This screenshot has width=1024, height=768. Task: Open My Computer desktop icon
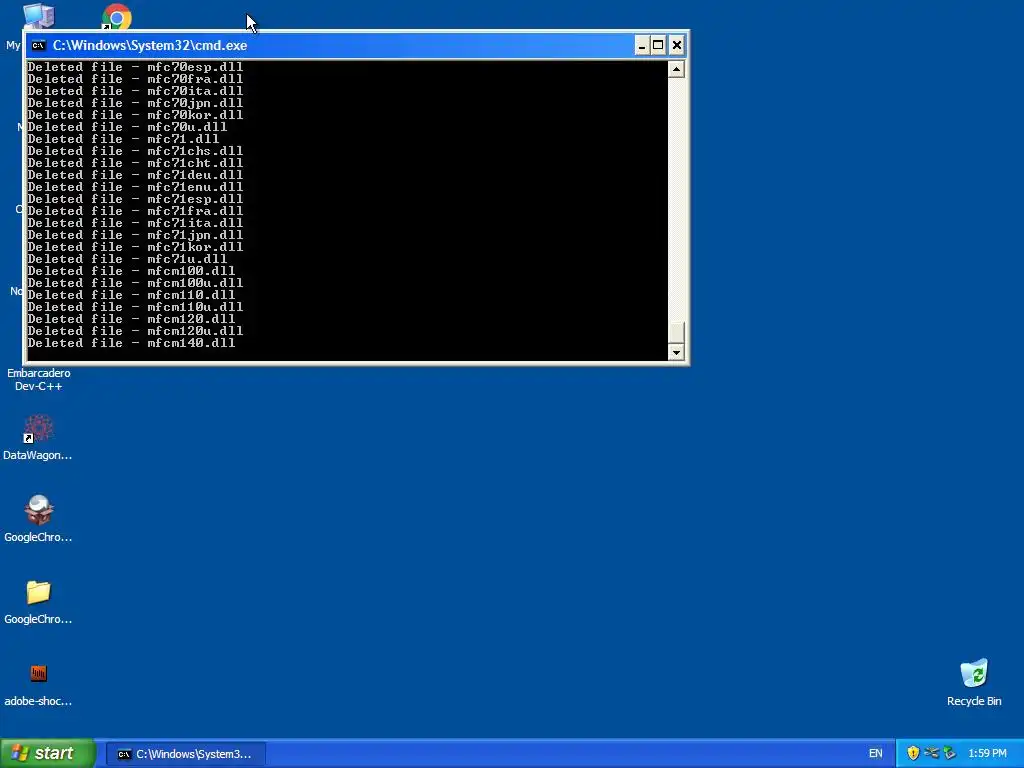38,16
